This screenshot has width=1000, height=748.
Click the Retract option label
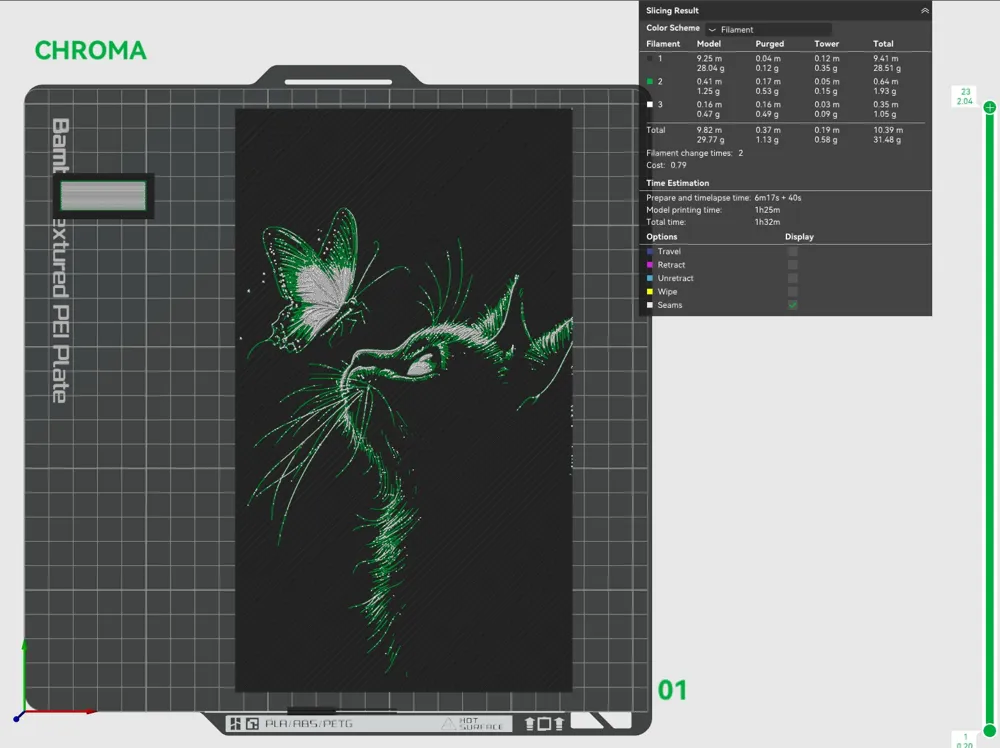pos(671,265)
